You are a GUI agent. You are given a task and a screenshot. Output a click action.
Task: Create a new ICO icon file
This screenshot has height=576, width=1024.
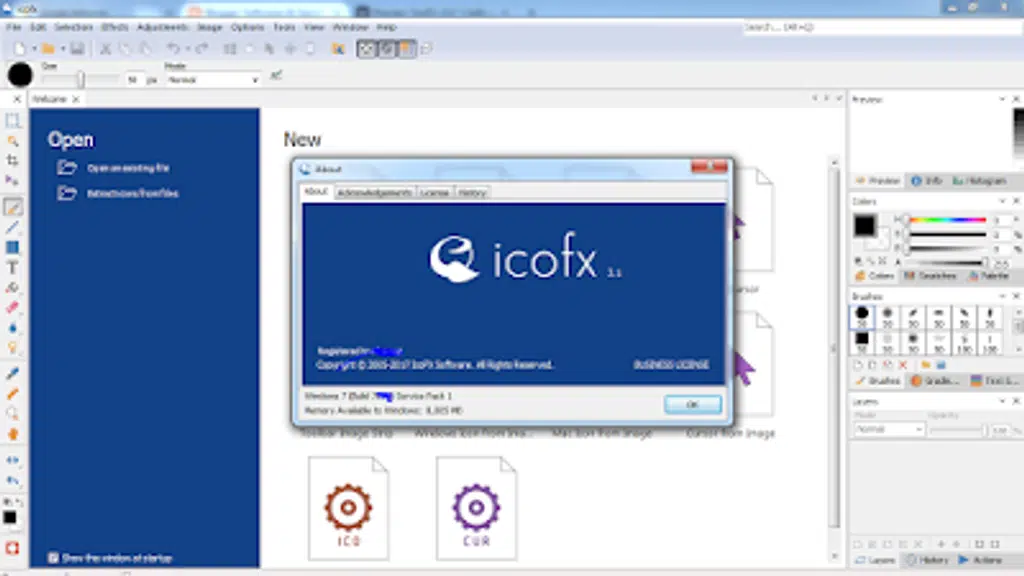pyautogui.click(x=349, y=508)
